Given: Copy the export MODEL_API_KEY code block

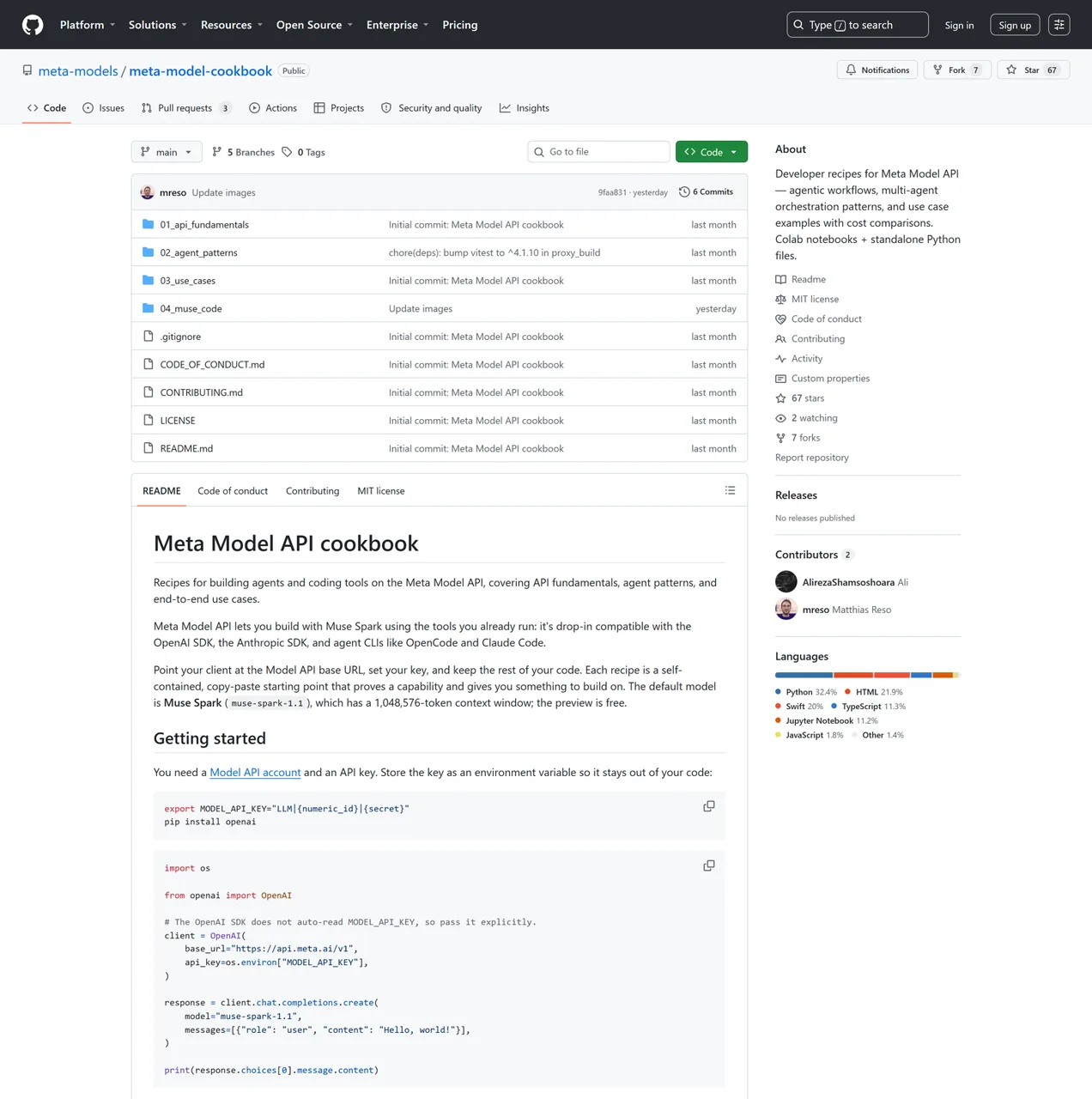Looking at the screenshot, I should (709, 806).
